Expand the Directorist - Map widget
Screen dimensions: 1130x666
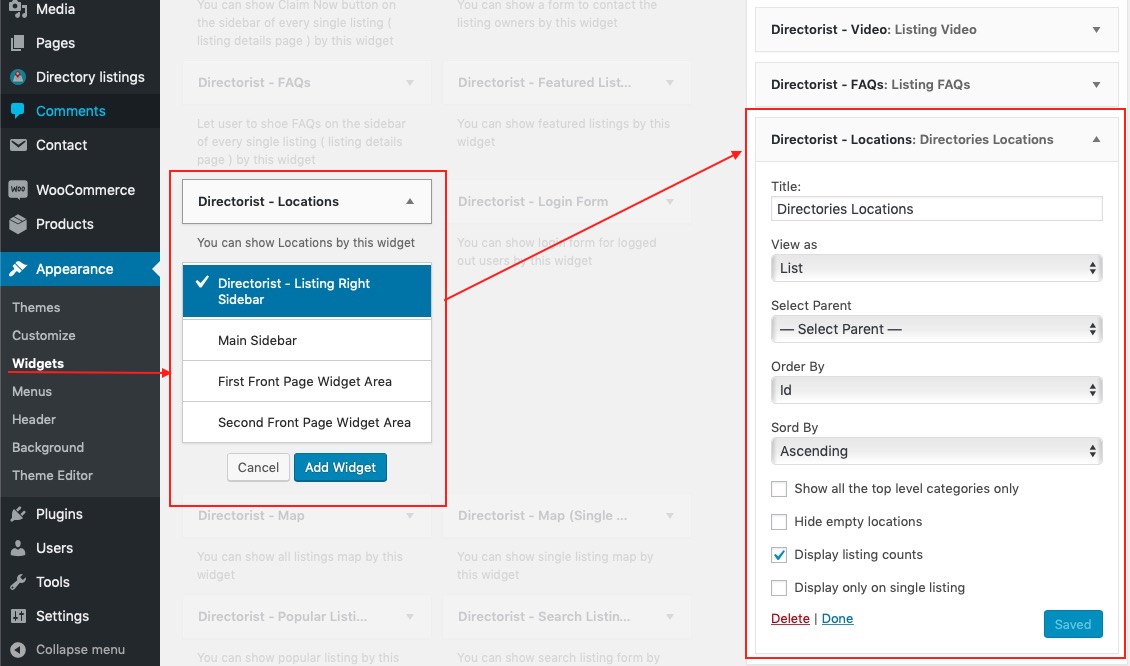click(410, 516)
